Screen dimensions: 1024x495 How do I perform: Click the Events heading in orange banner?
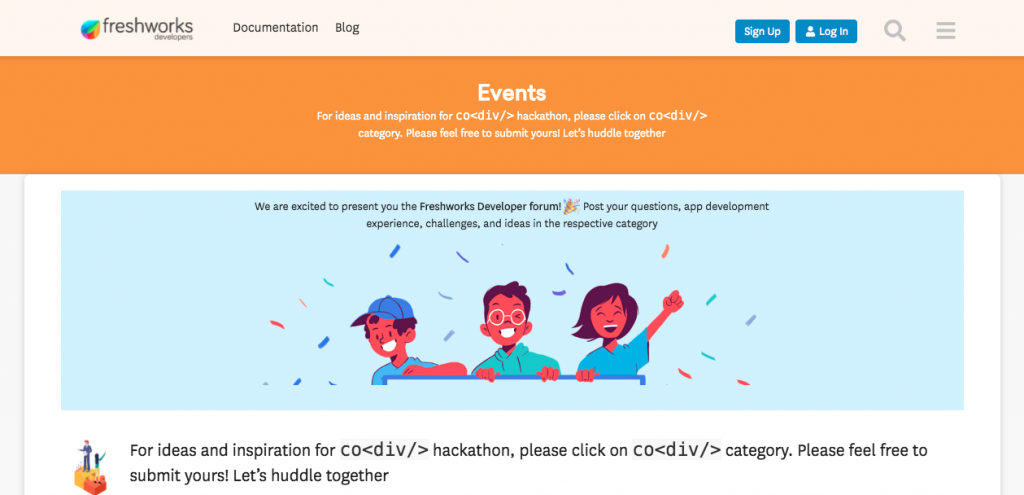tap(511, 93)
